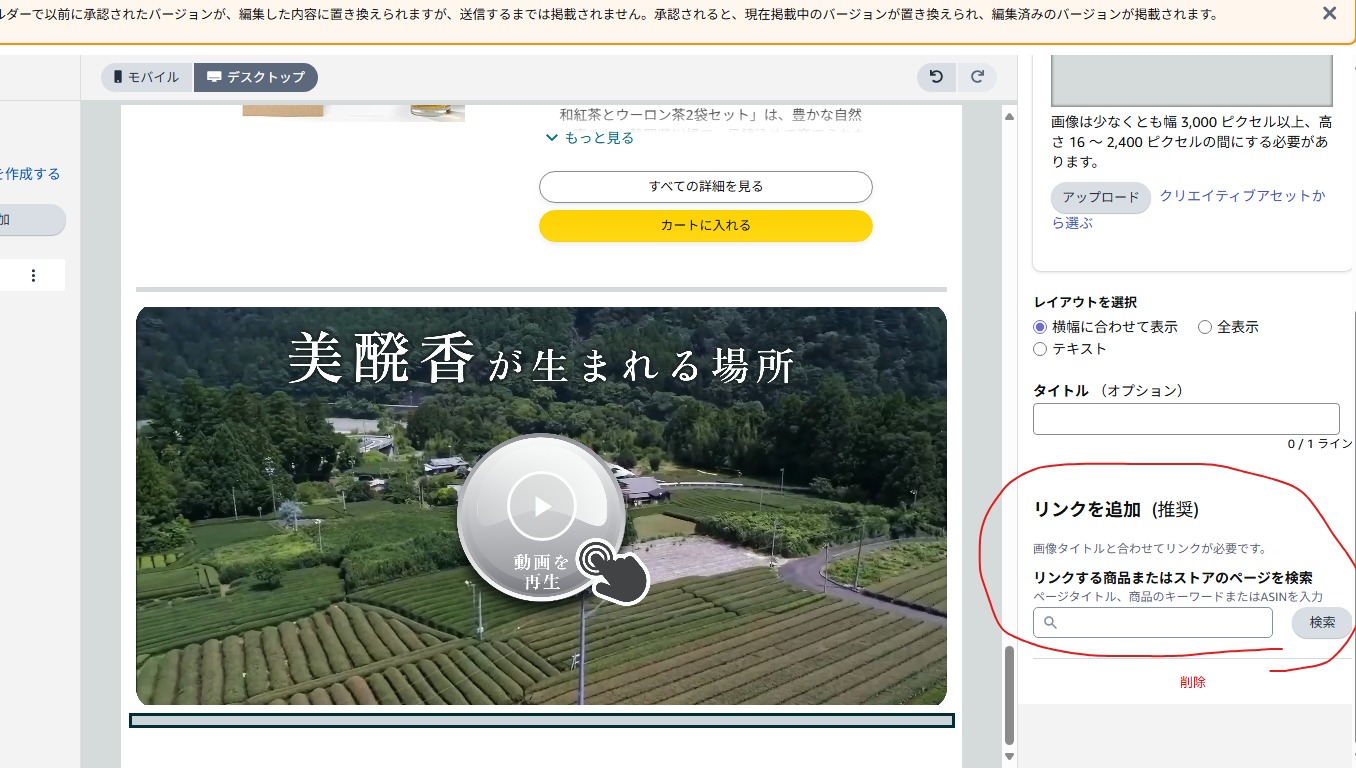Switch to the モバイル preview tab
Screen dimensions: 1356x774
tap(147, 77)
